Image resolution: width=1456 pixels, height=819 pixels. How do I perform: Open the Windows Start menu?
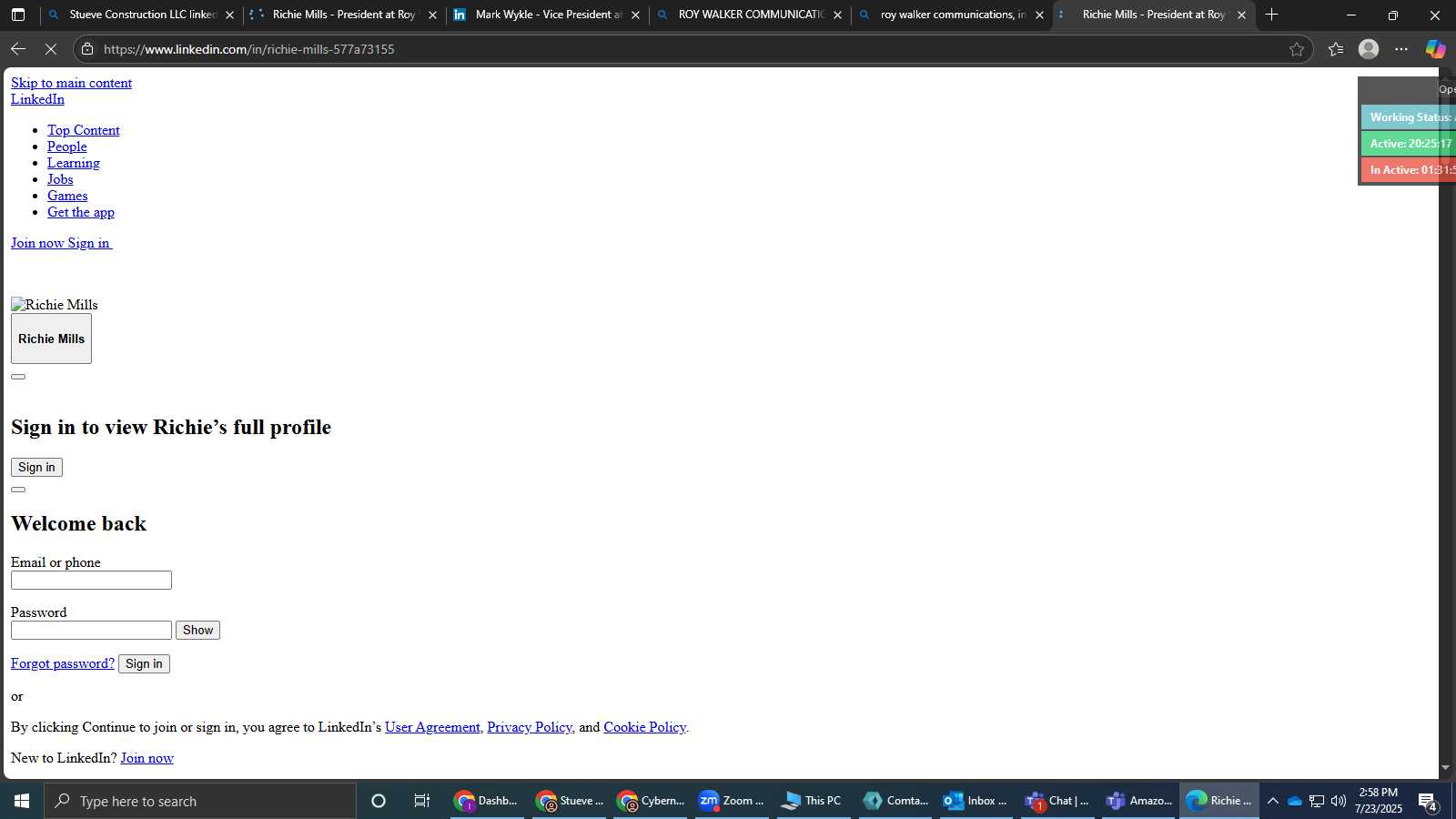22,801
